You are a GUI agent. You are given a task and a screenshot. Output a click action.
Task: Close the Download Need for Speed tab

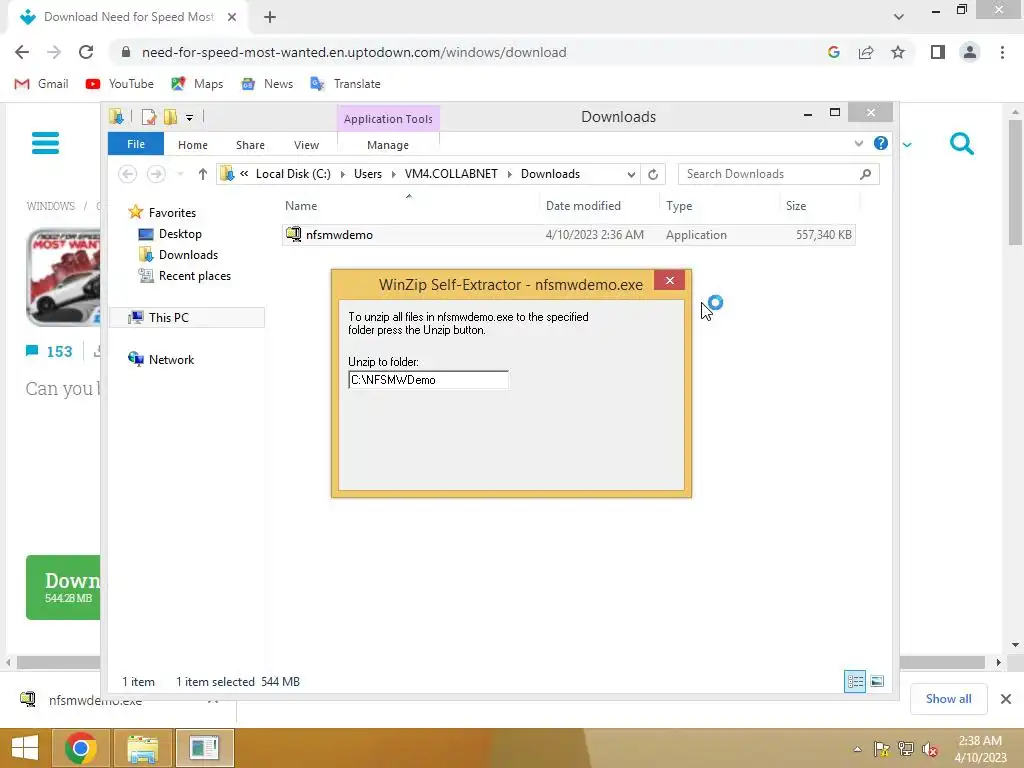pyautogui.click(x=232, y=17)
